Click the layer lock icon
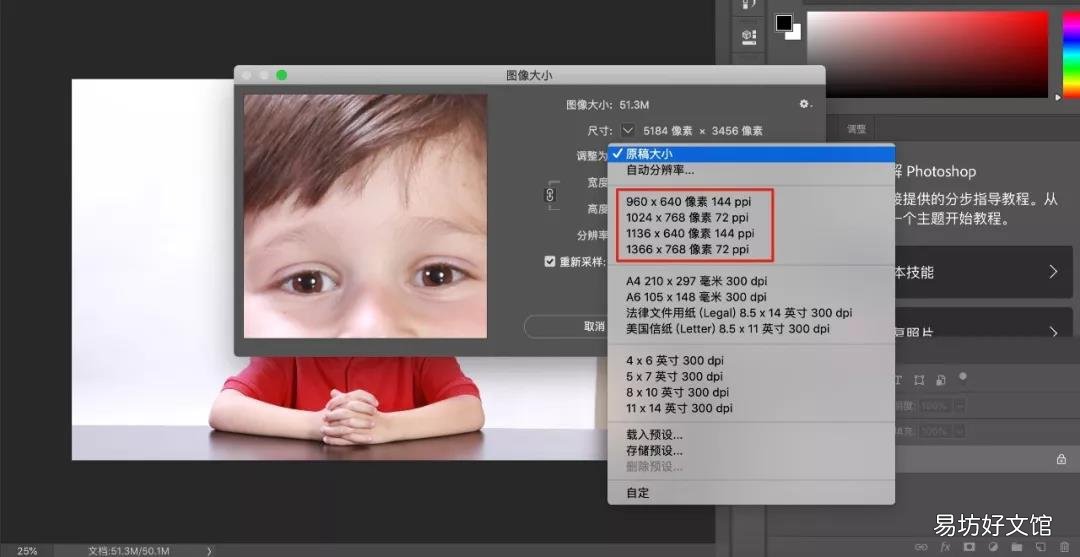This screenshot has width=1080, height=557. (1061, 459)
